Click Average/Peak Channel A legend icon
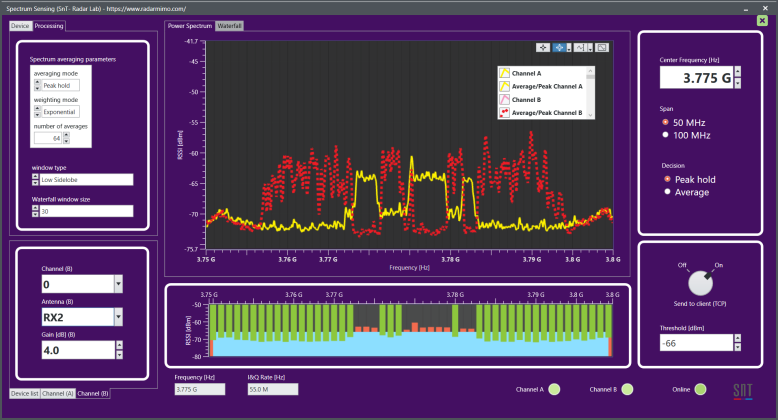This screenshot has height=420, width=778. pos(504,86)
